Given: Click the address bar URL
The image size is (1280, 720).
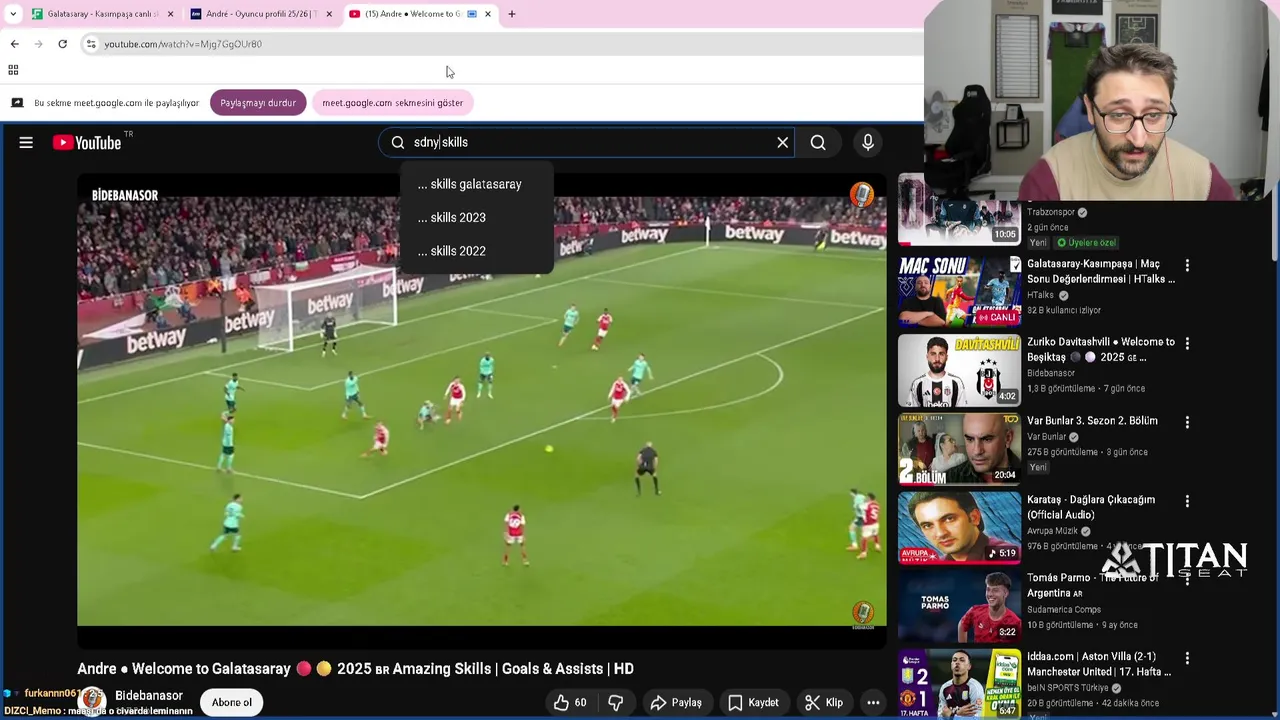Looking at the screenshot, I should pos(183,44).
